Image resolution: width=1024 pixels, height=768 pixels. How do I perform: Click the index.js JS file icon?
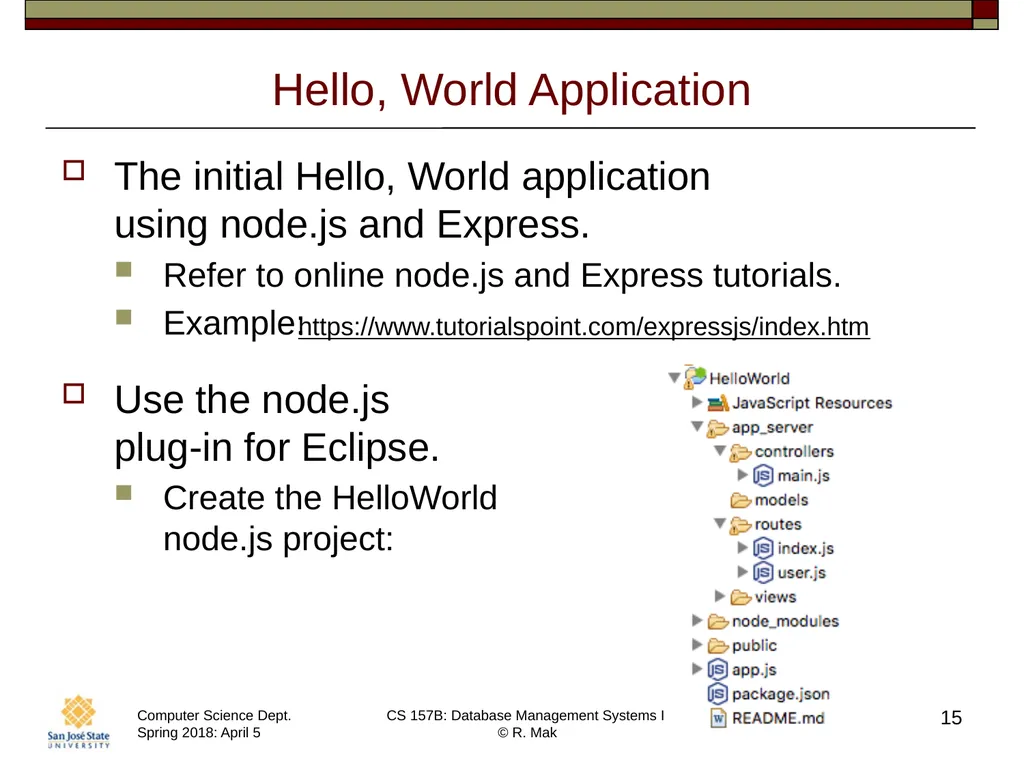click(x=763, y=548)
